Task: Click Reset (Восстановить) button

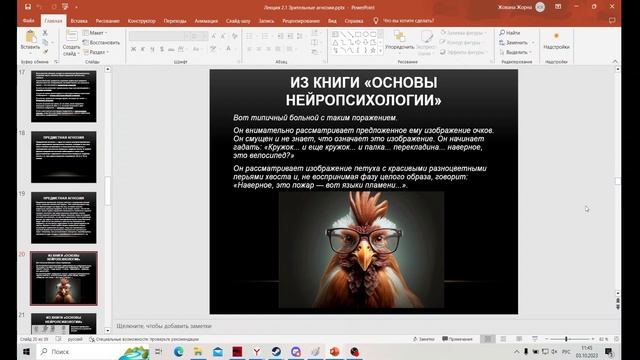Action: click(x=101, y=42)
